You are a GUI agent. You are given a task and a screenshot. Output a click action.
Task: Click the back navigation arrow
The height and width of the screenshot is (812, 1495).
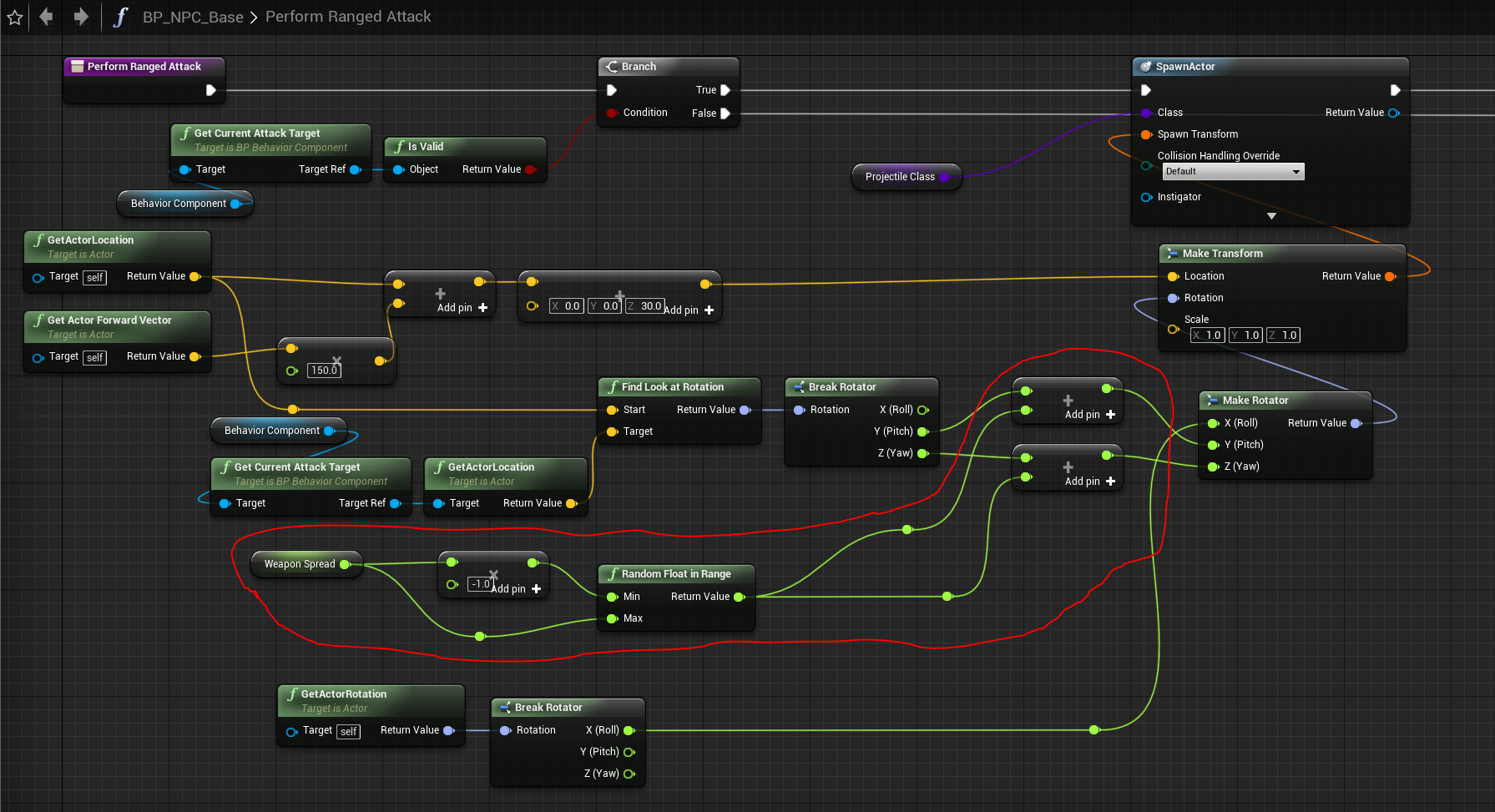click(x=47, y=17)
